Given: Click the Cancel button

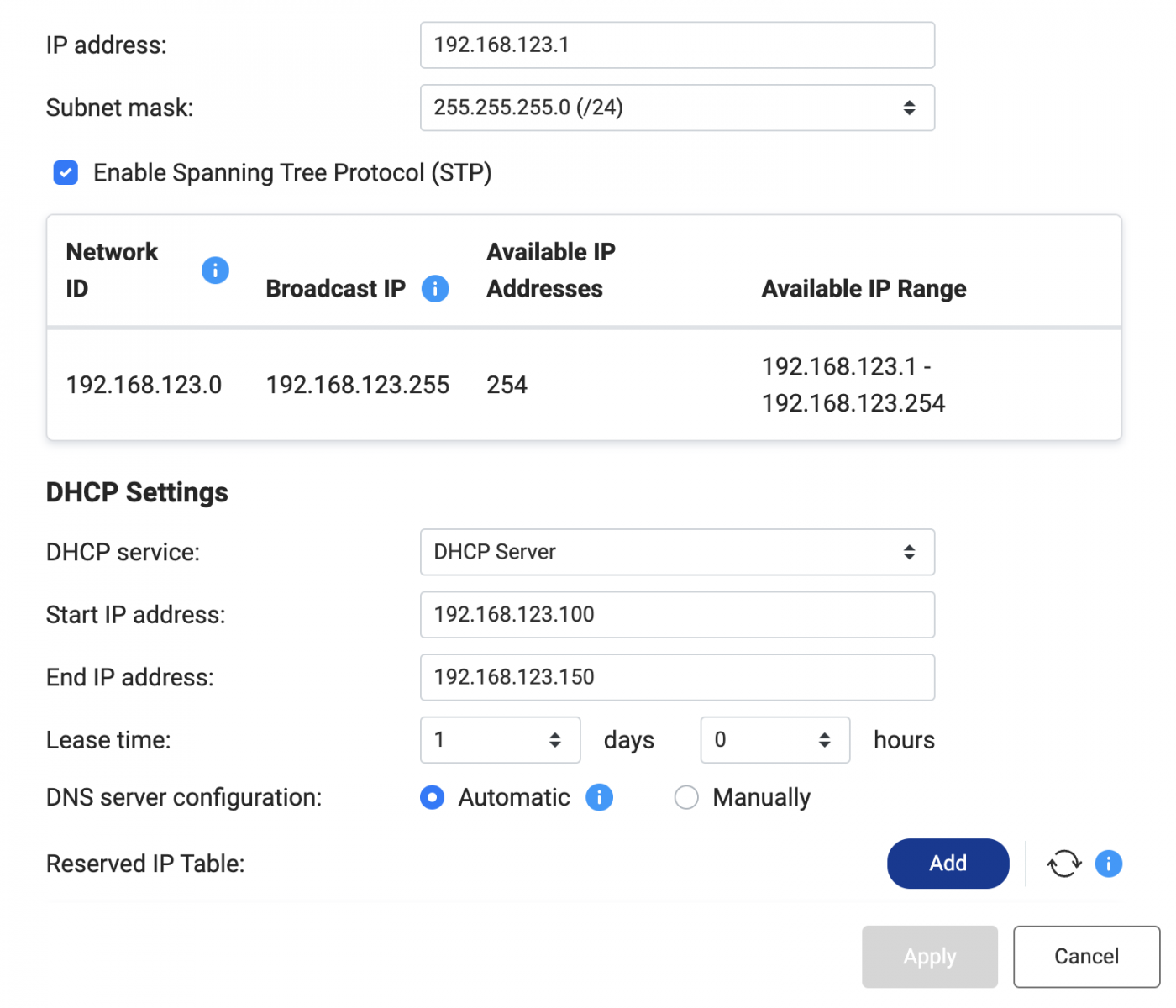Looking at the screenshot, I should (1086, 957).
